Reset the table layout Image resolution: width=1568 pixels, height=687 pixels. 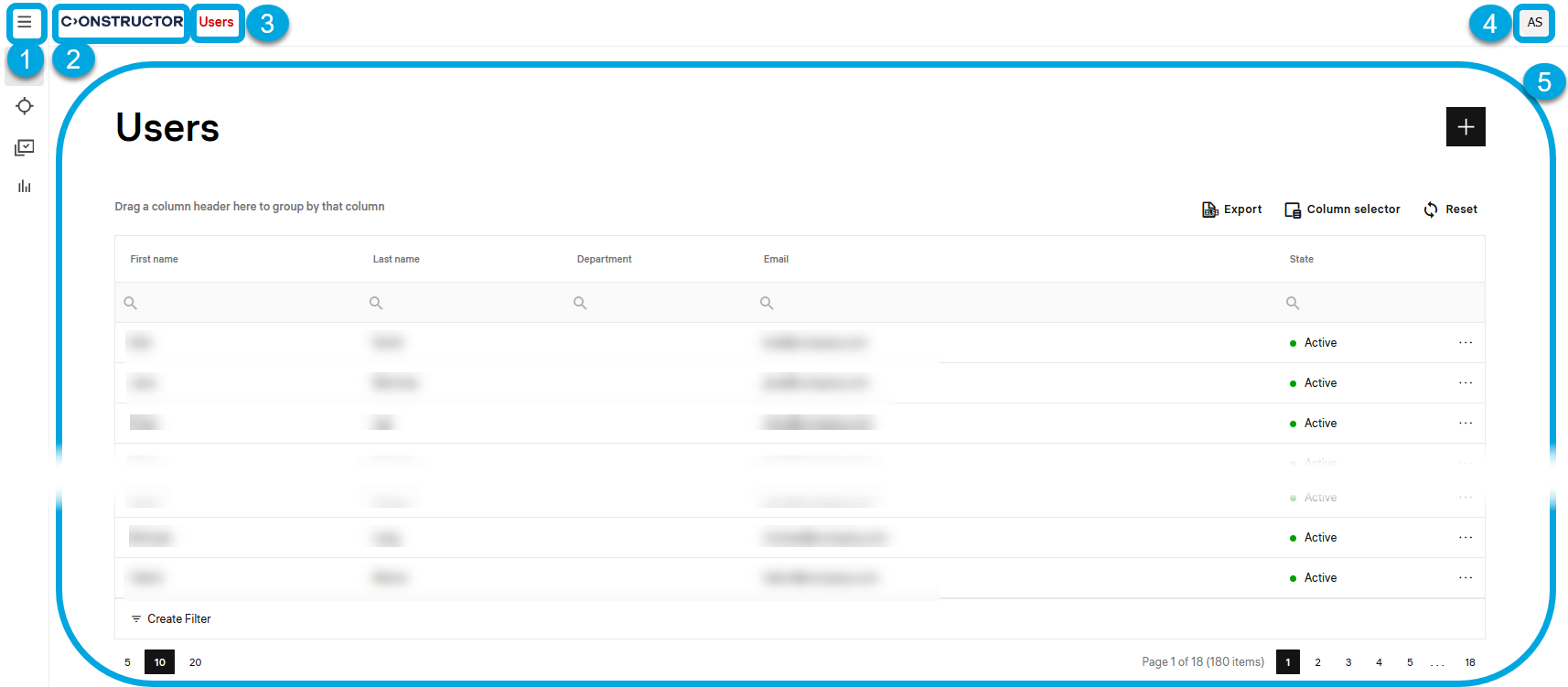click(1450, 209)
